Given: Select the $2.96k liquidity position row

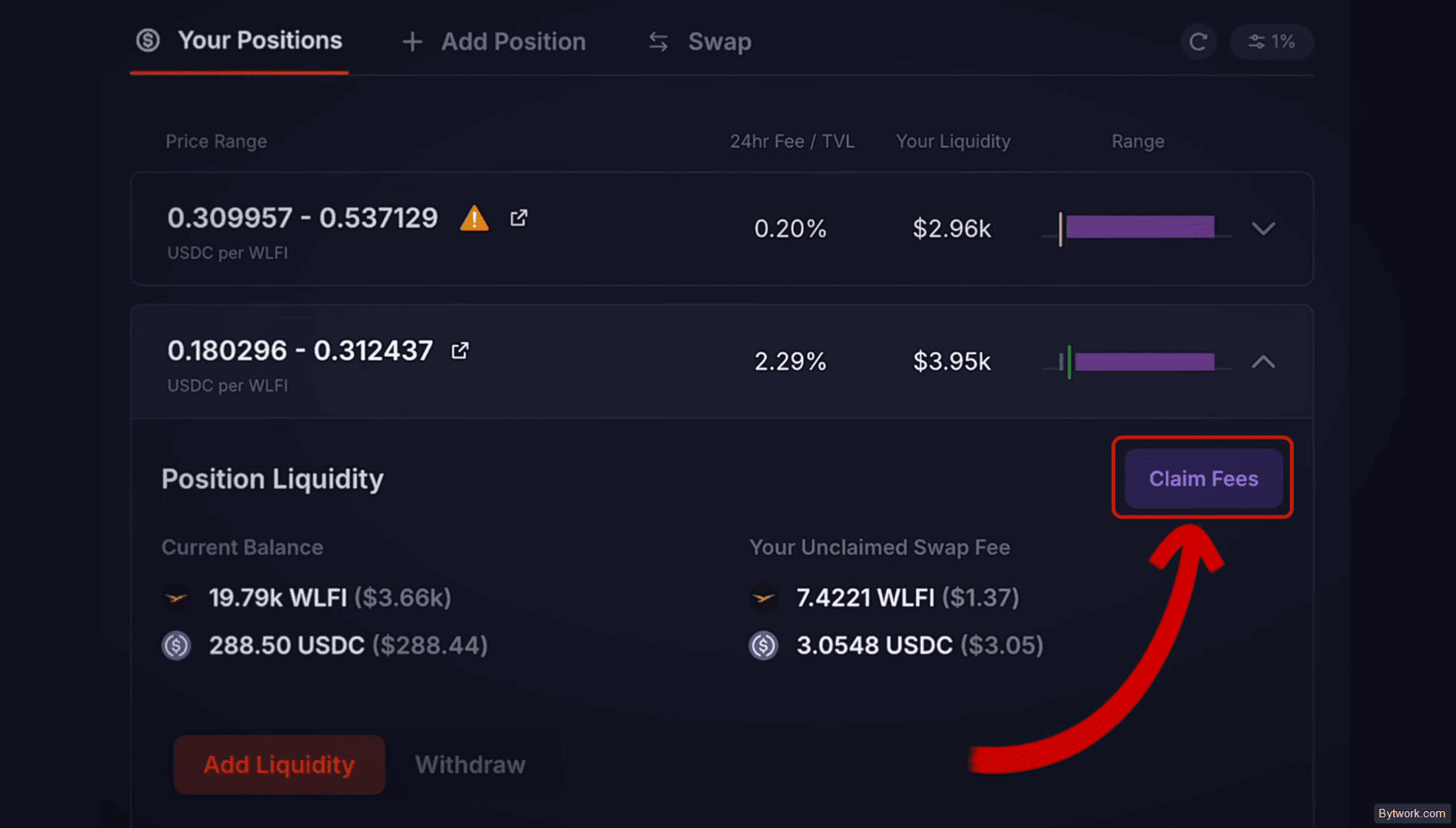Looking at the screenshot, I should coord(722,228).
